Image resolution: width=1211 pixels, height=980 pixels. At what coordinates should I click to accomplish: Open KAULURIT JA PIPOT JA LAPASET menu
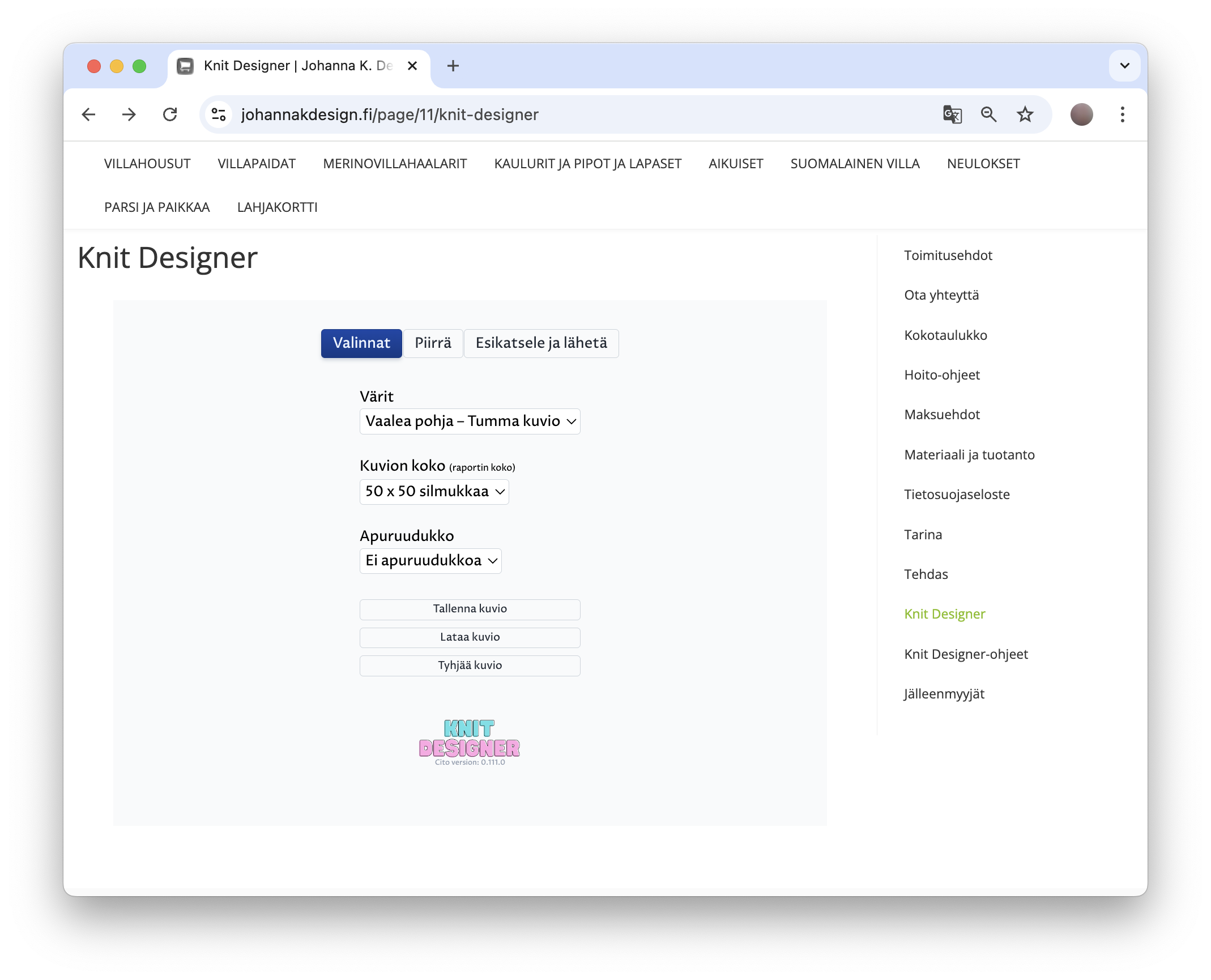click(x=587, y=164)
